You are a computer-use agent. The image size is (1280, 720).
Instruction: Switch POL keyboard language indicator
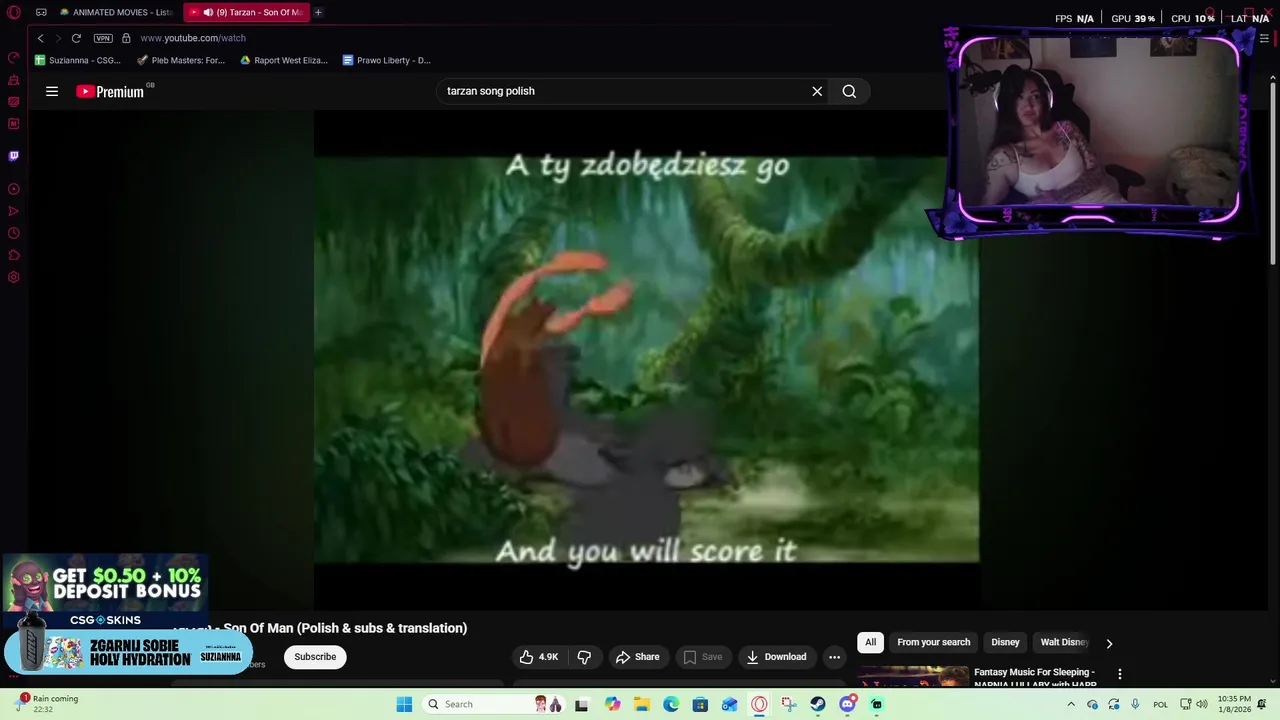[x=1160, y=704]
